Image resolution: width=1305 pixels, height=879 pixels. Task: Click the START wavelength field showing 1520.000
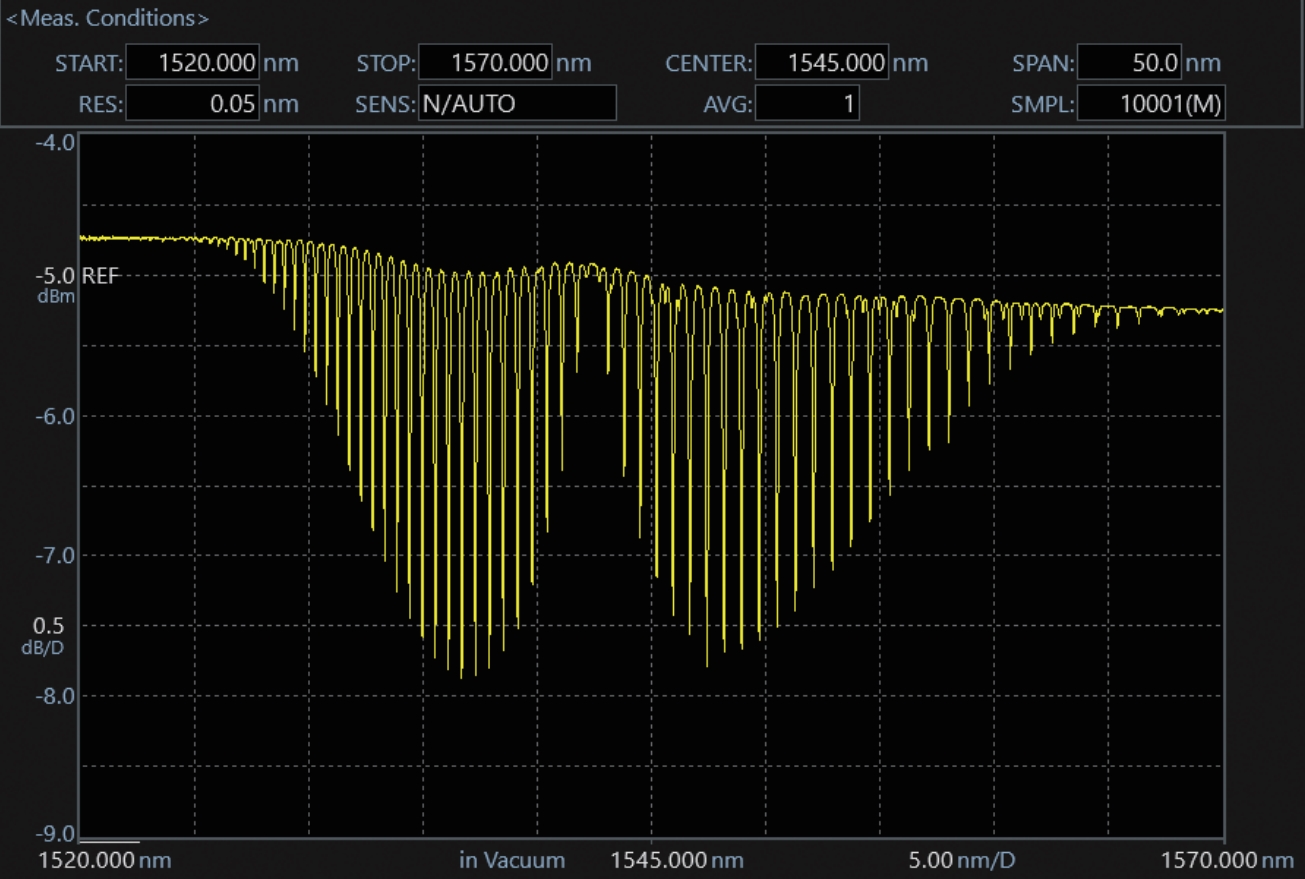point(193,63)
